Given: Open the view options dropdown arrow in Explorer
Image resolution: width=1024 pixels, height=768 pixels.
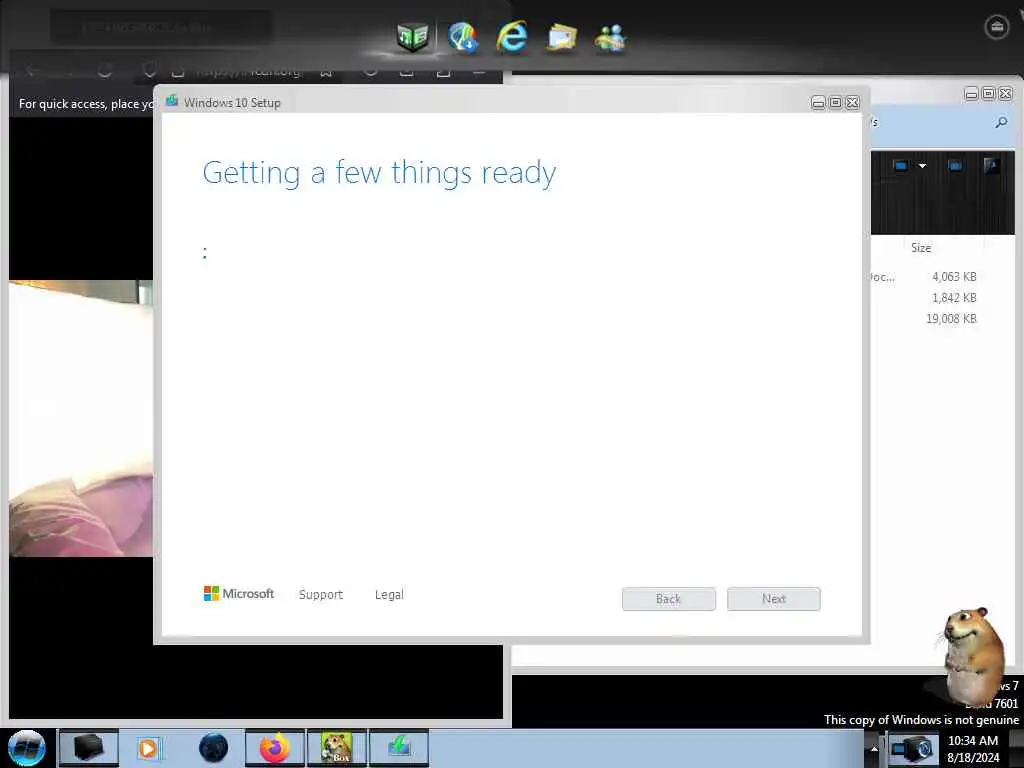Looking at the screenshot, I should tap(922, 166).
